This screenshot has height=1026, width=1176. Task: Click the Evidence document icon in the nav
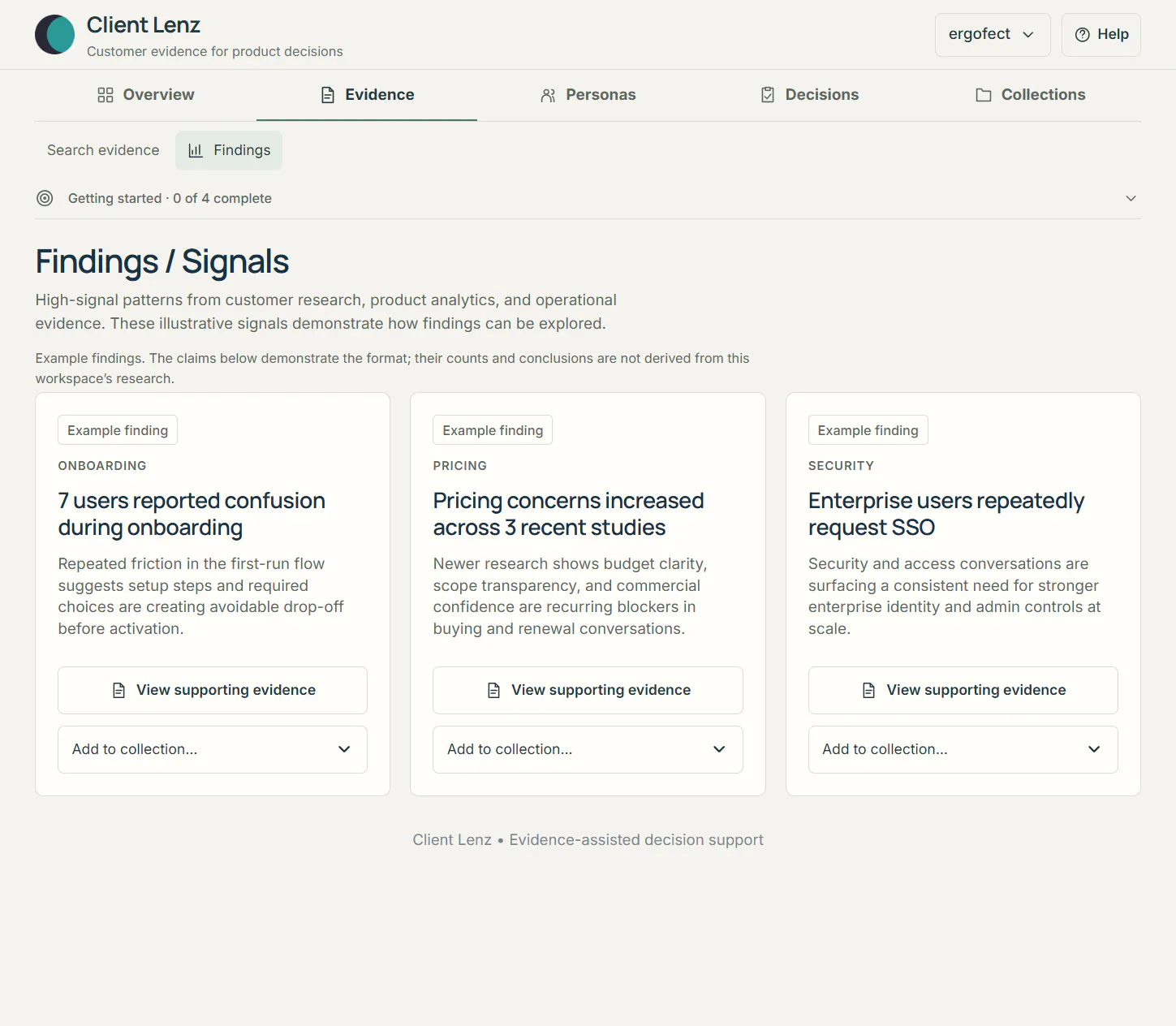[328, 95]
